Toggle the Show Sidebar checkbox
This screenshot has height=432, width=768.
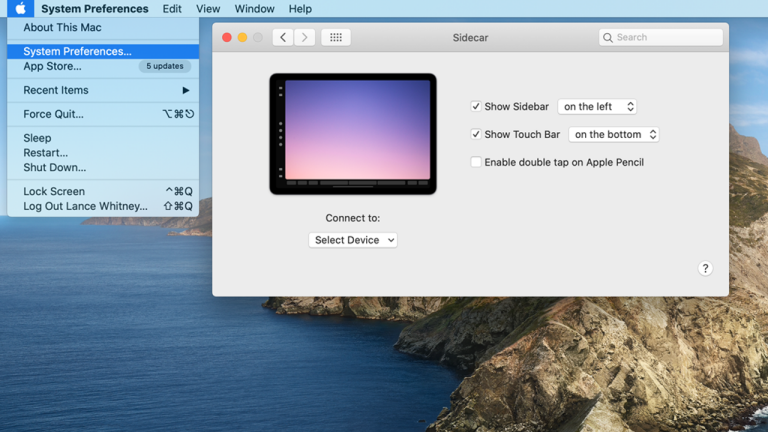(x=476, y=106)
